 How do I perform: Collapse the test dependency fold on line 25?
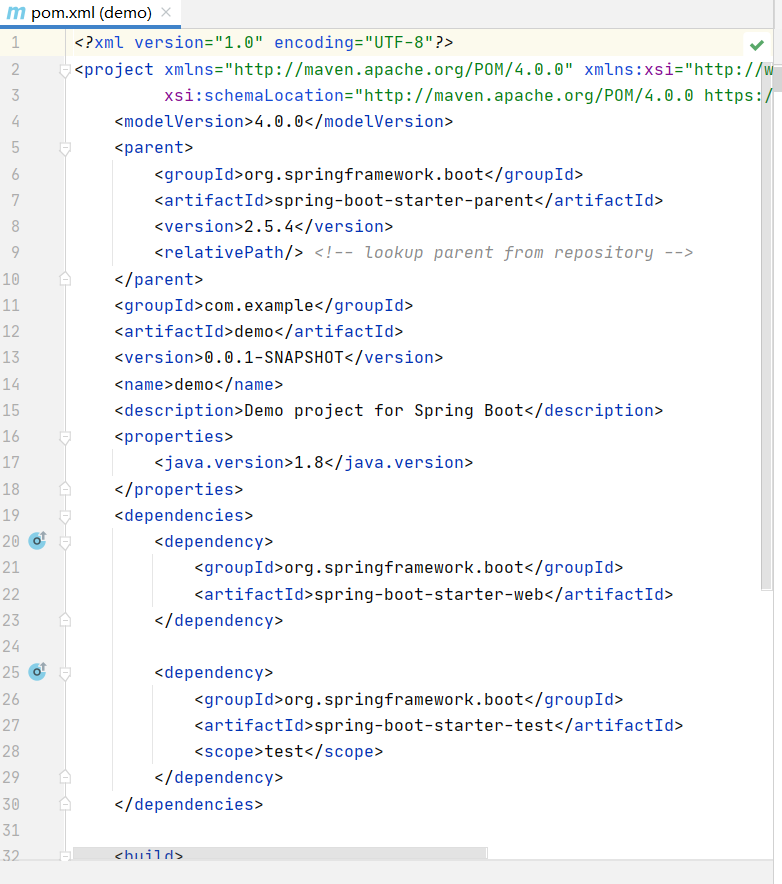click(65, 673)
